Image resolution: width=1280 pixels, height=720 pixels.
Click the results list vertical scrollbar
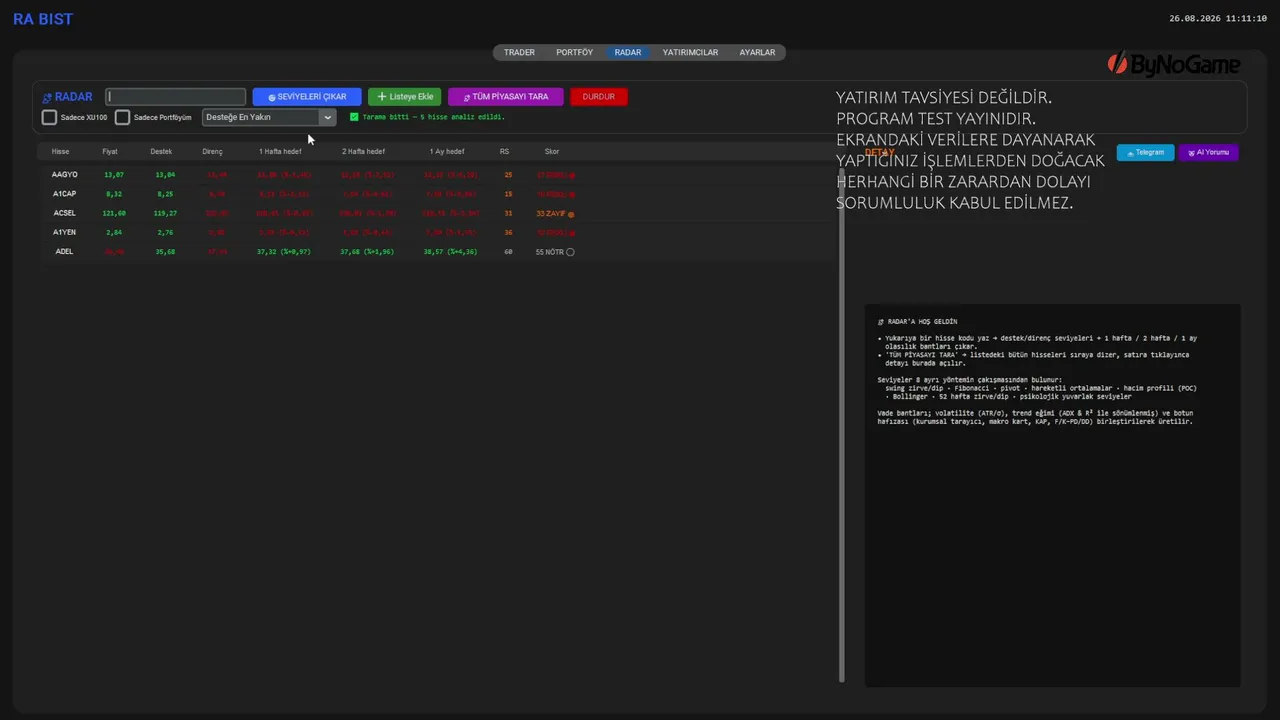(x=842, y=425)
